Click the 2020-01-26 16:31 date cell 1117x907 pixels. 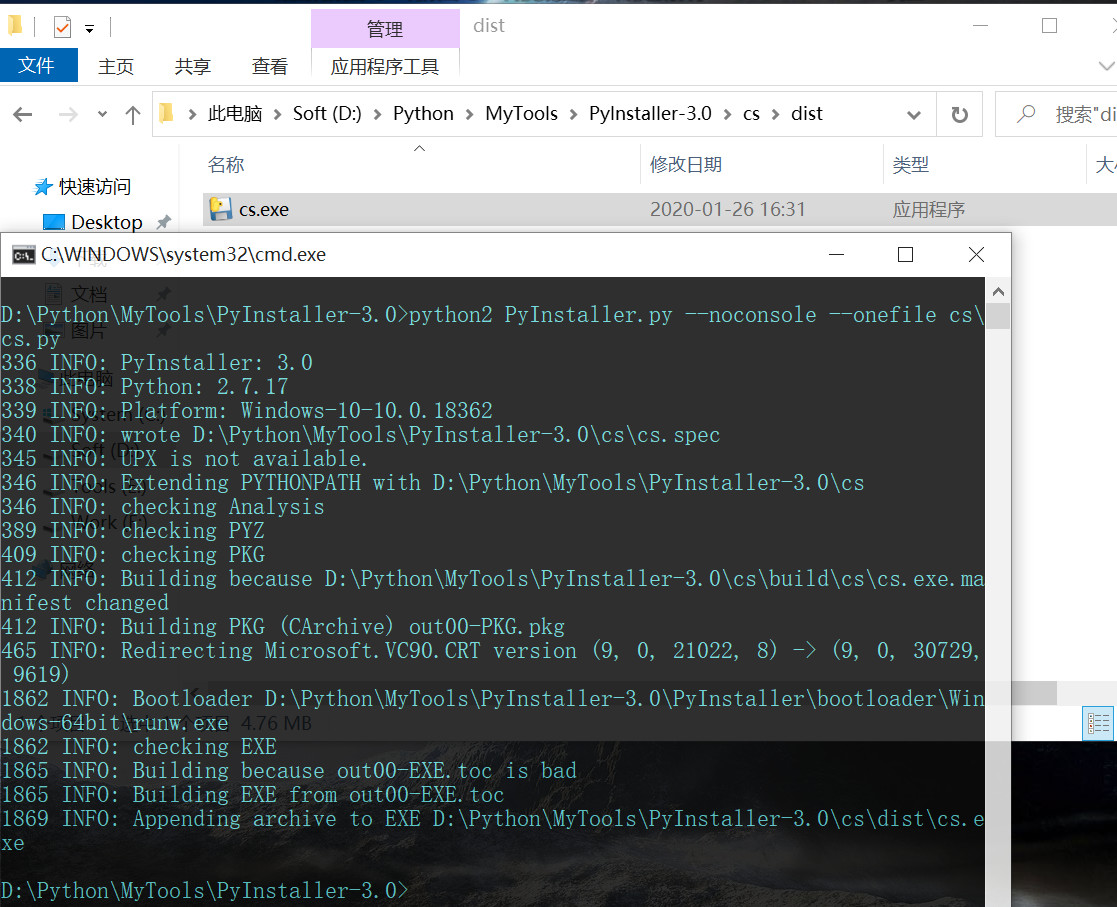coord(727,209)
